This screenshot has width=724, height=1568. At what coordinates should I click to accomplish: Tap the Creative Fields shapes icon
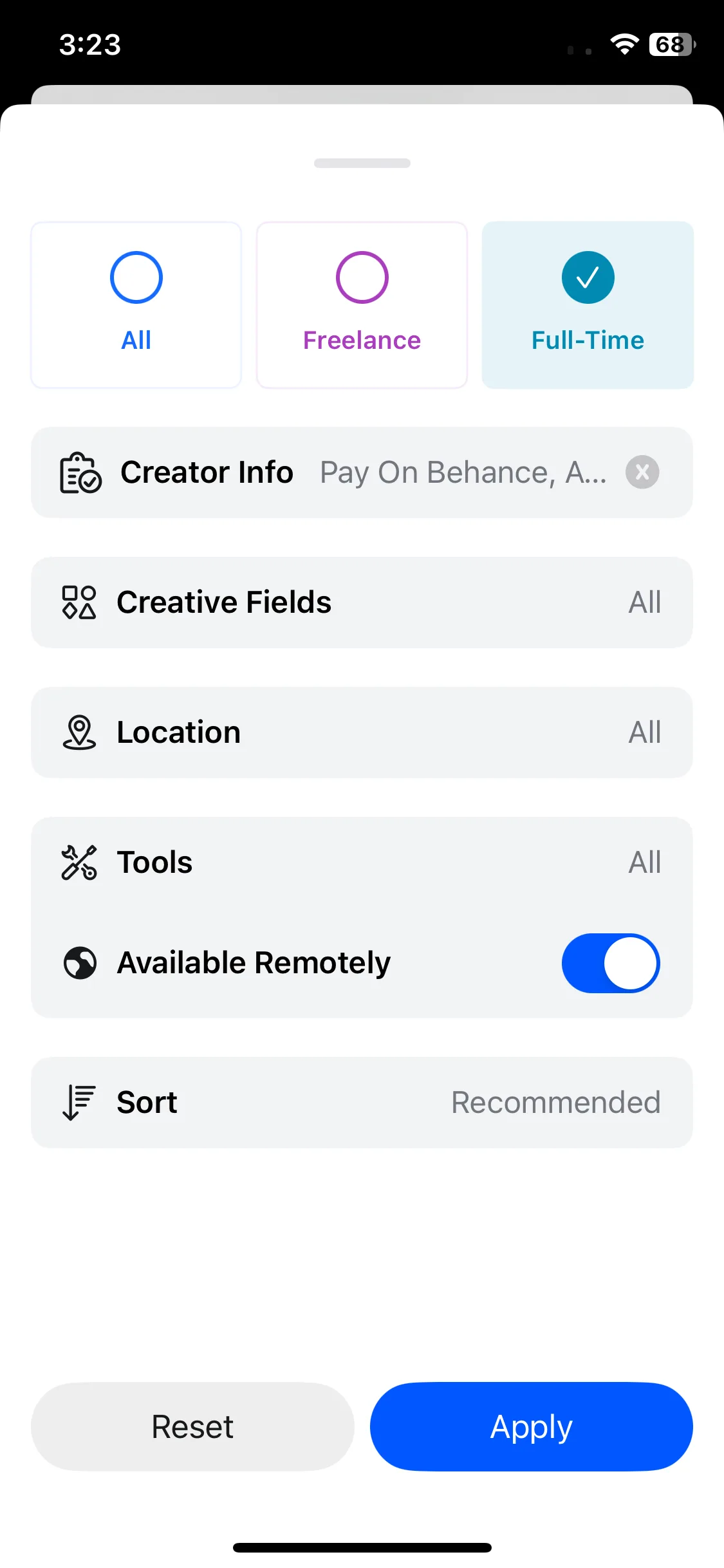pyautogui.click(x=79, y=602)
